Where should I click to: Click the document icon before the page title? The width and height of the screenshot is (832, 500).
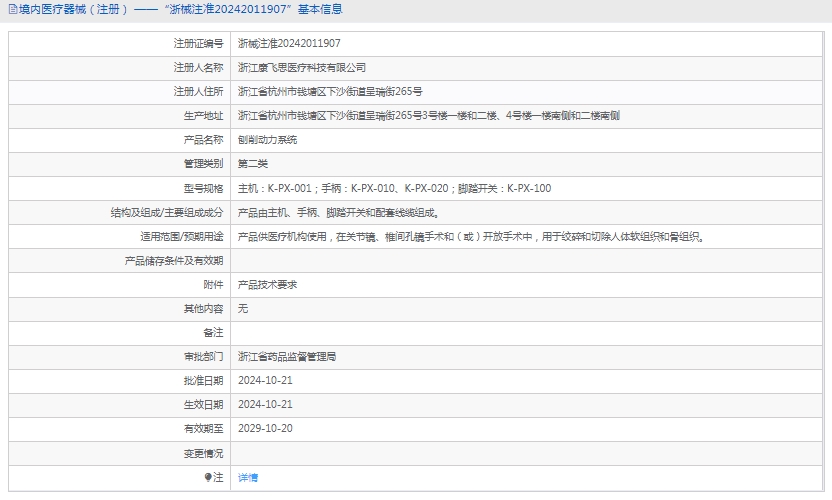11,10
